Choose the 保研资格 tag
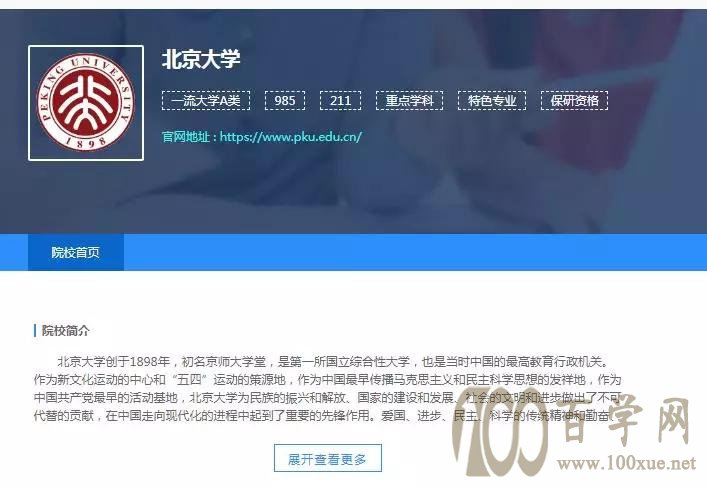This screenshot has height=487, width=707. click(x=574, y=100)
